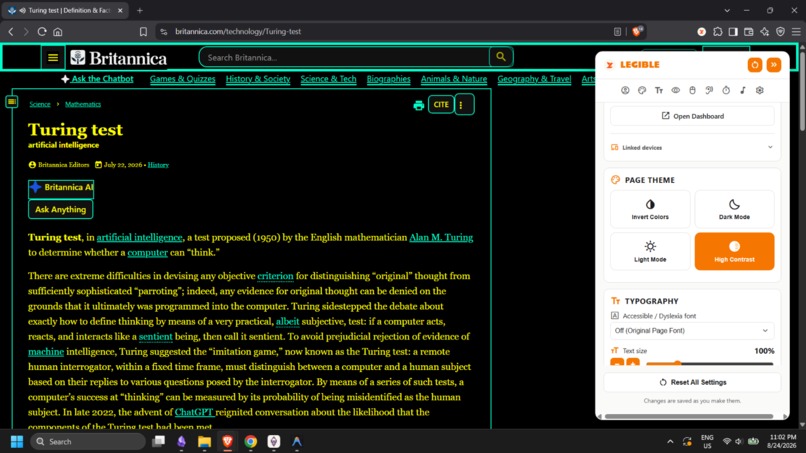This screenshot has height=453, width=806.
Task: Select the Turing test browser tab
Action: 67,10
